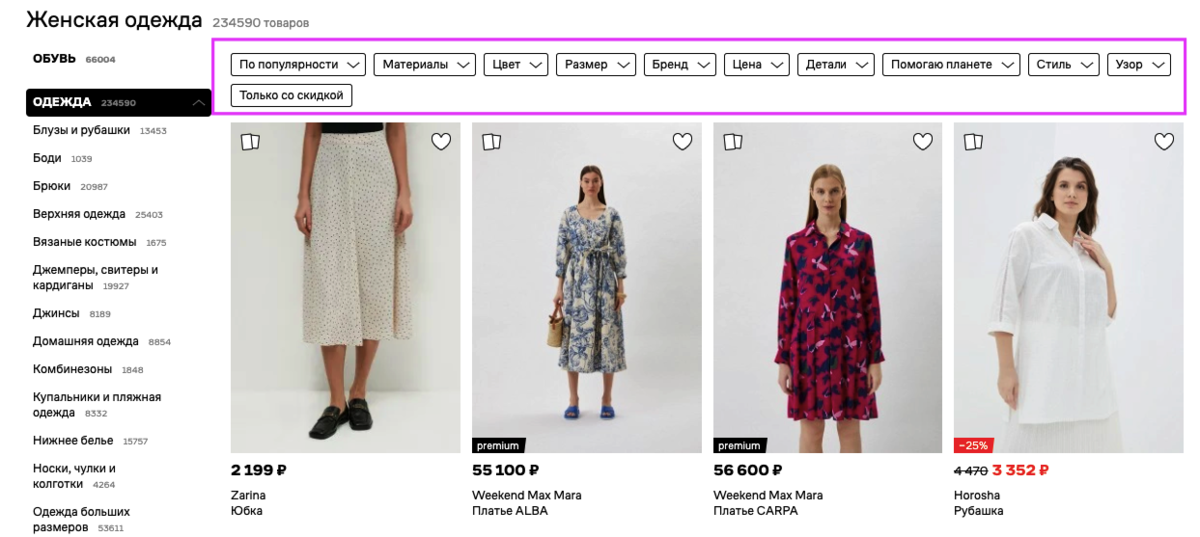Open the "По популярности" sort dropdown
The height and width of the screenshot is (537, 1200).
coord(298,65)
